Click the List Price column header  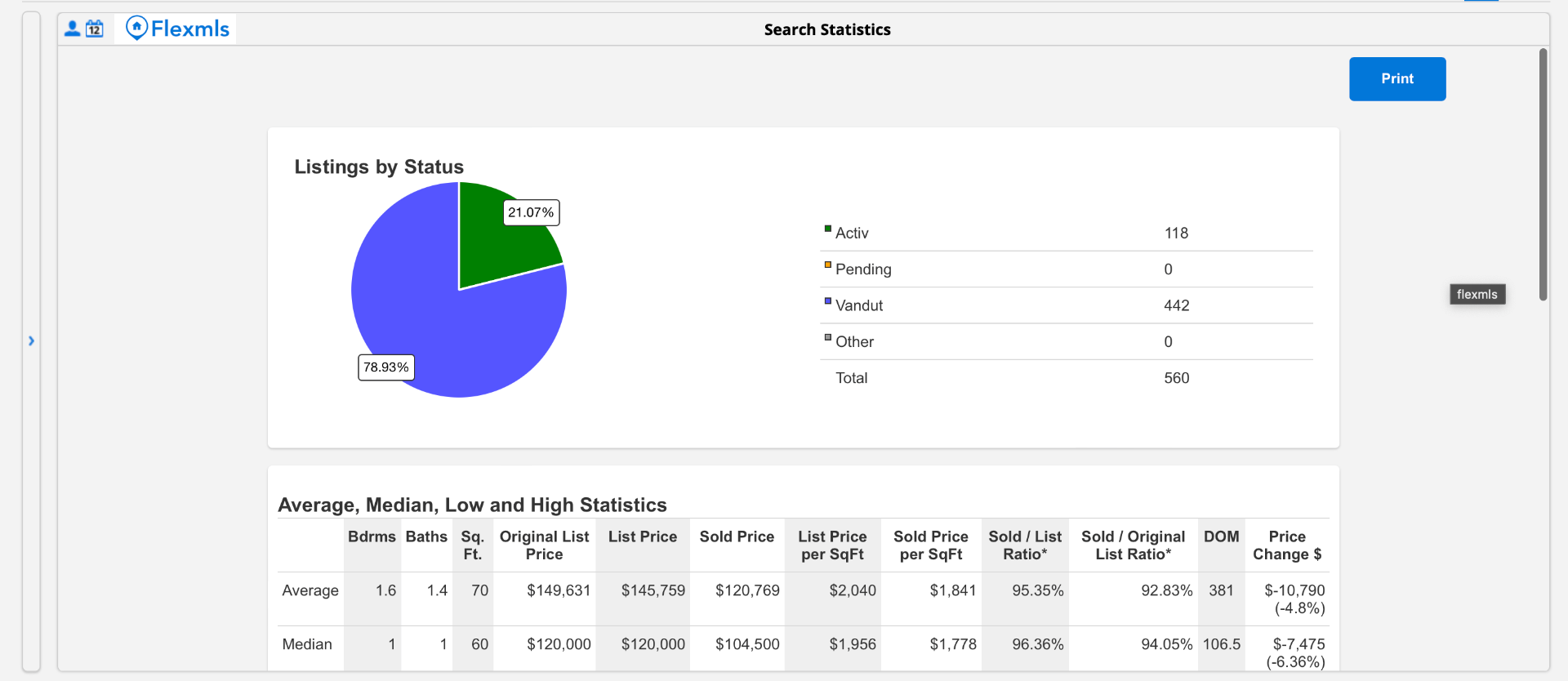pos(643,536)
